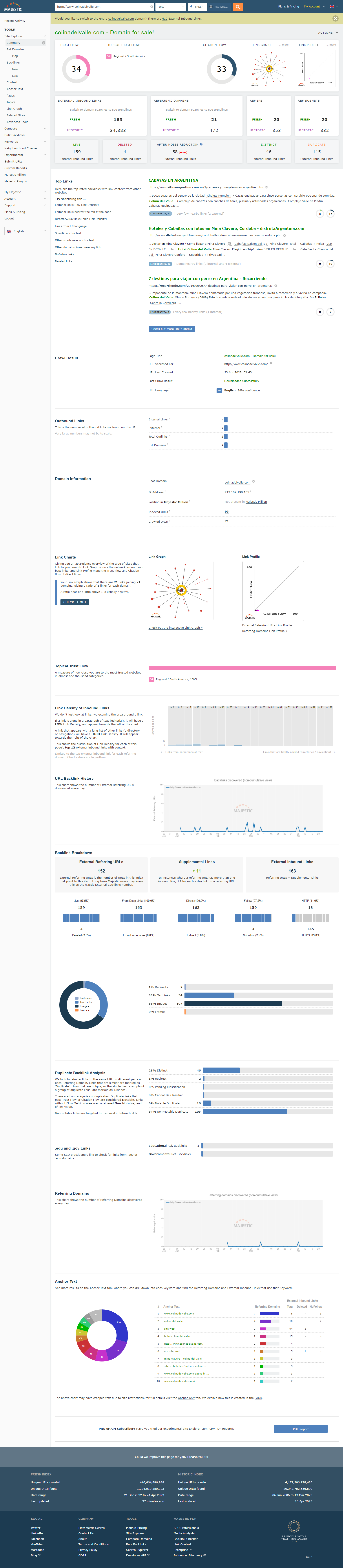Clear the URL search field
Viewport: 343px width, 1568px height.
(151, 7)
